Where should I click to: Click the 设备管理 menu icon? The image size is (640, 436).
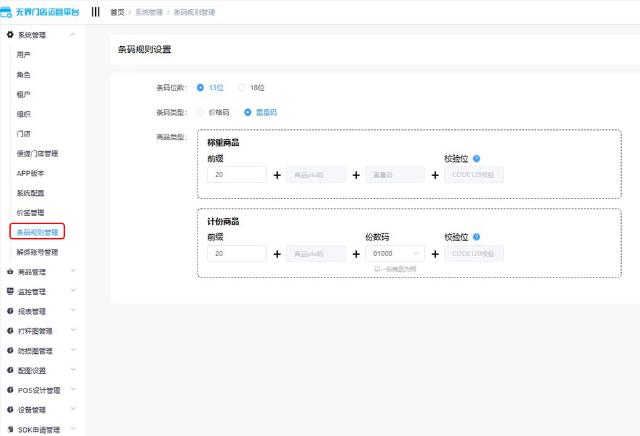10,409
